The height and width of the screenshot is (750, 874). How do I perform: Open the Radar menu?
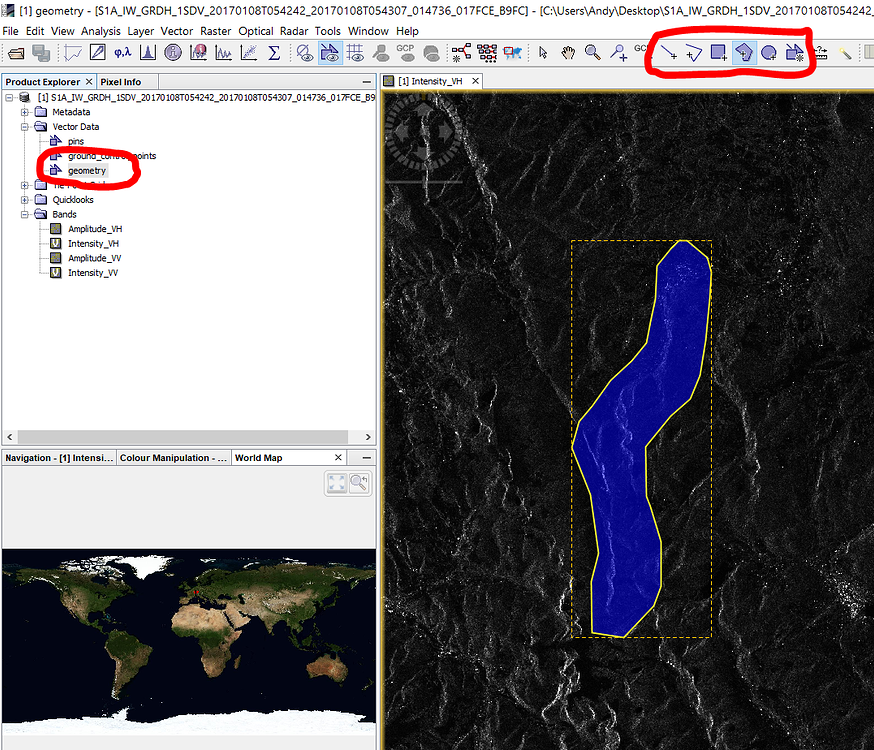pos(293,30)
